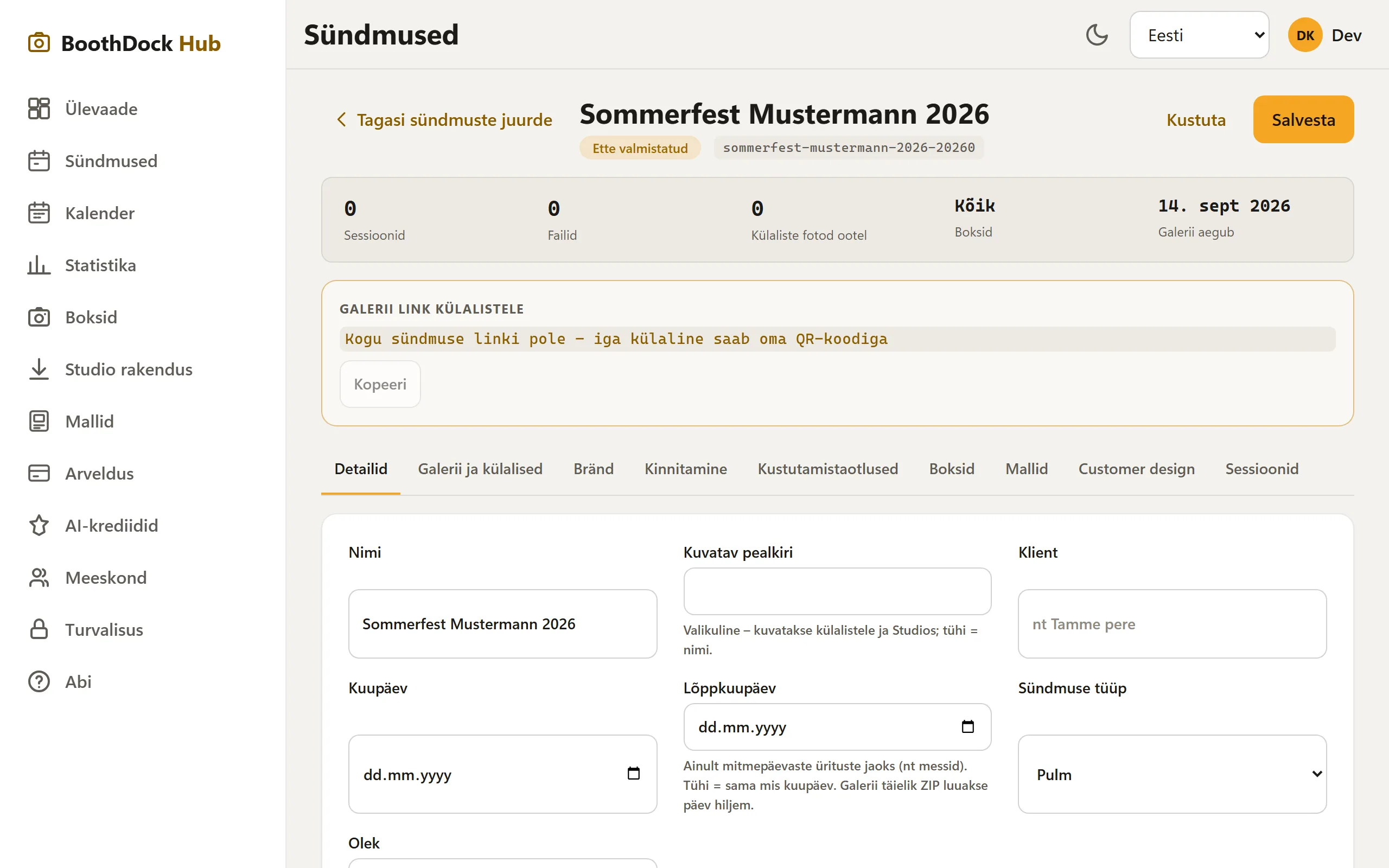Go back via Tagasi sündmuste juurde text

[454, 119]
